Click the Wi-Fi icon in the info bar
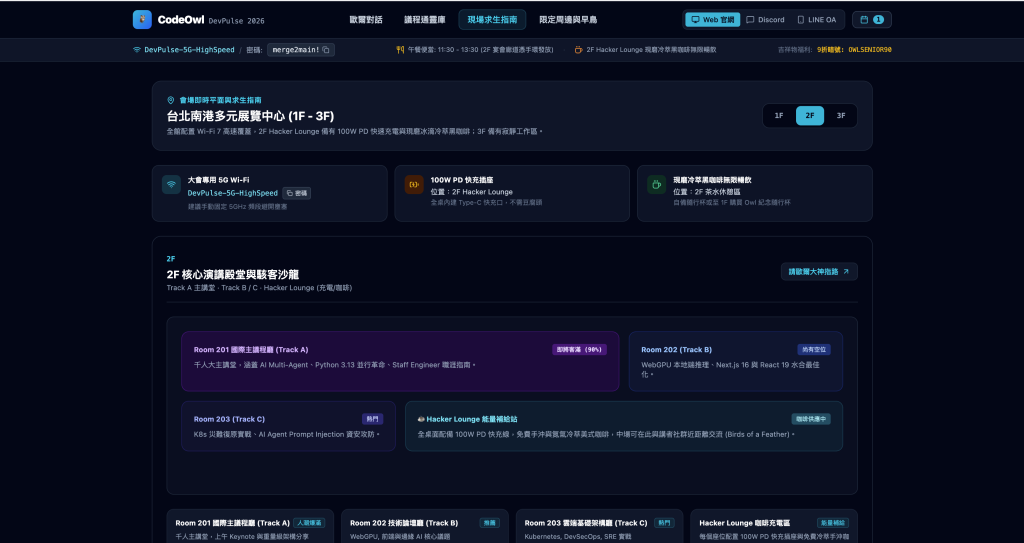 136,50
